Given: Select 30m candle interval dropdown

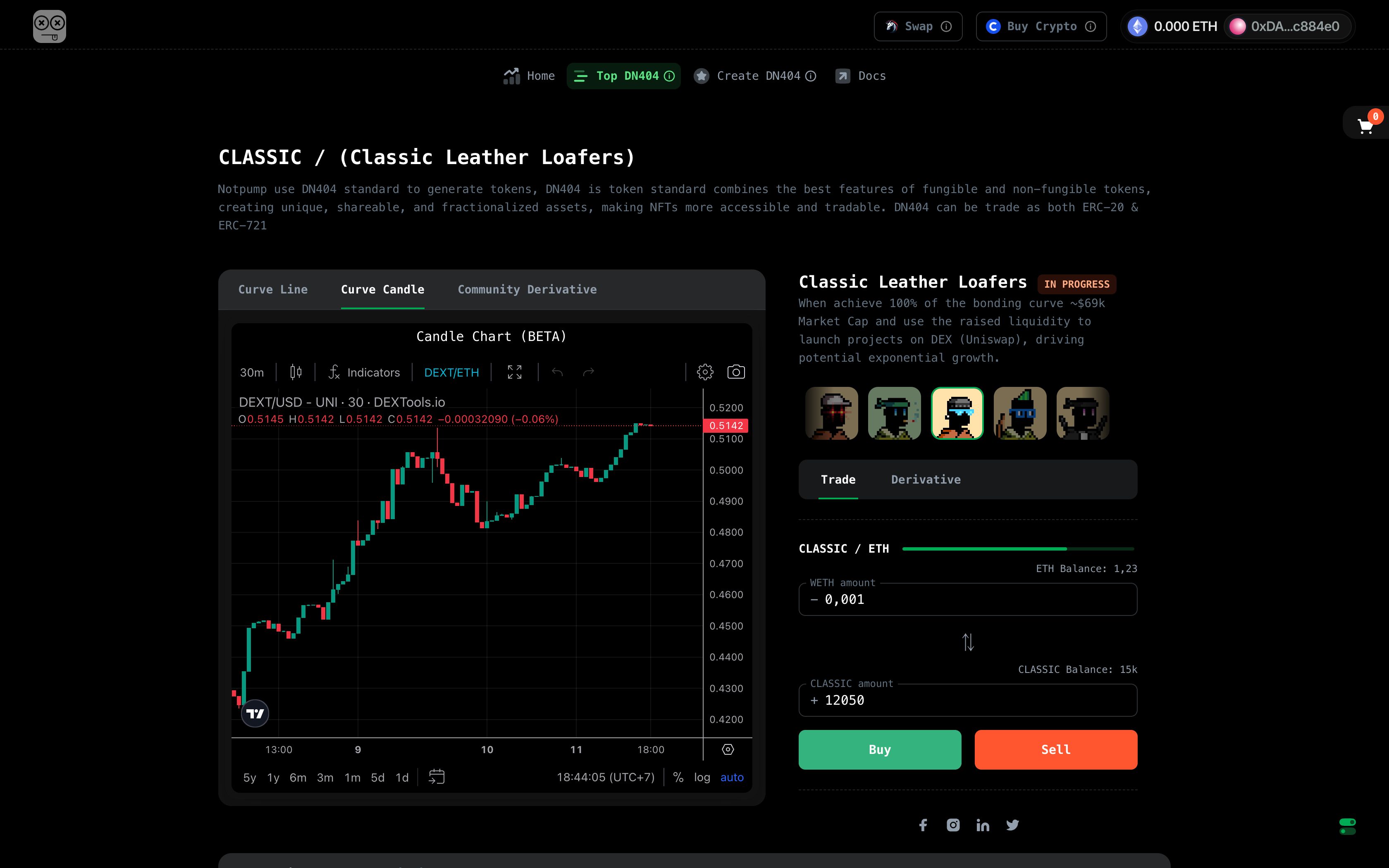Looking at the screenshot, I should (x=250, y=372).
